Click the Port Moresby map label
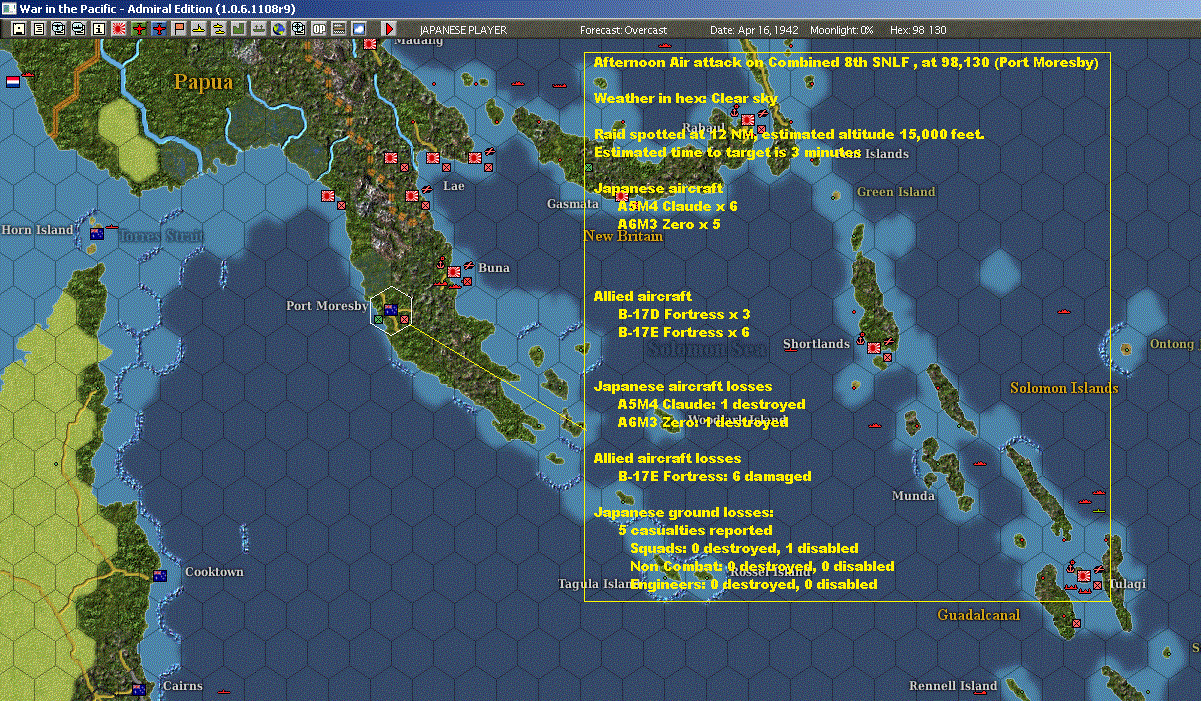 pyautogui.click(x=327, y=306)
